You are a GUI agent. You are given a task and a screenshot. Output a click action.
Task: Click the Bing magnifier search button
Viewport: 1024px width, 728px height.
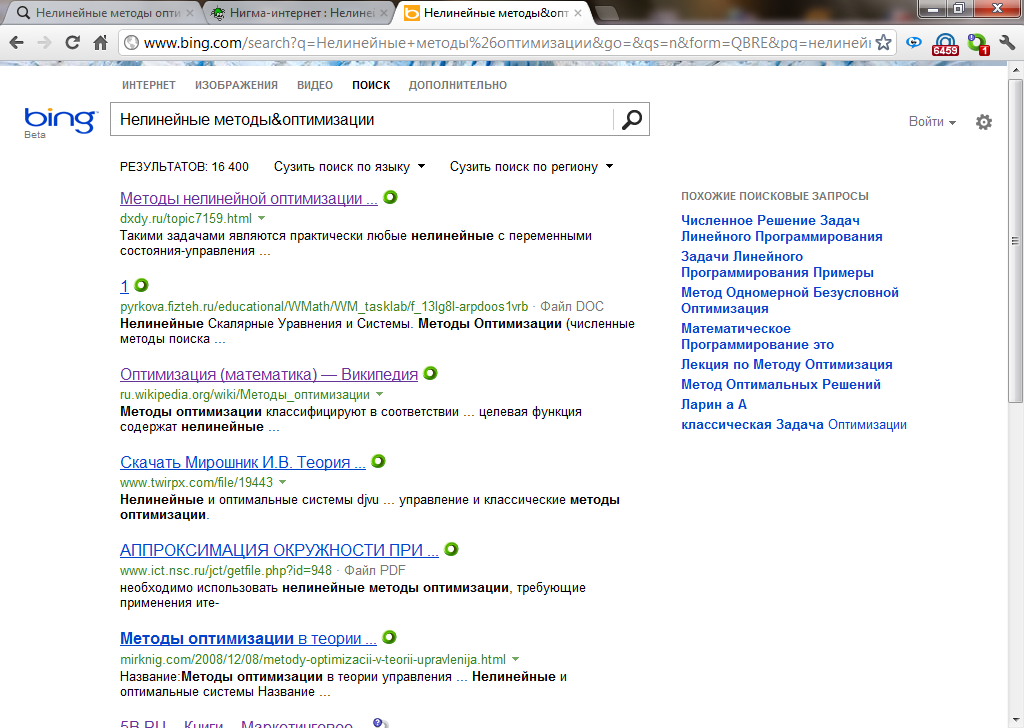pos(632,119)
